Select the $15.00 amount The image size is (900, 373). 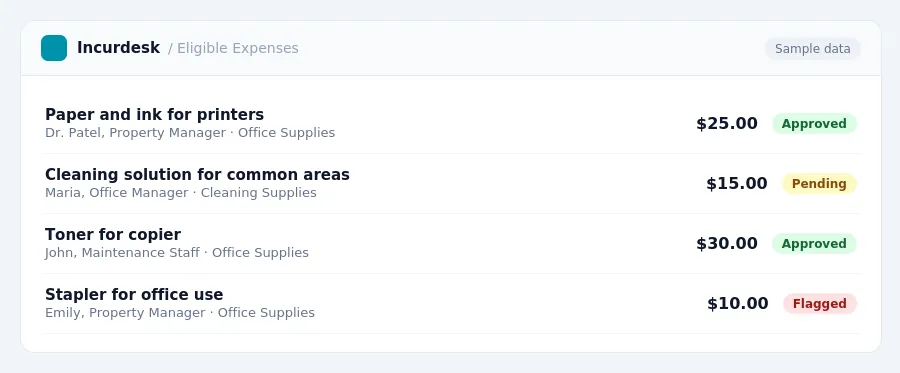[736, 184]
